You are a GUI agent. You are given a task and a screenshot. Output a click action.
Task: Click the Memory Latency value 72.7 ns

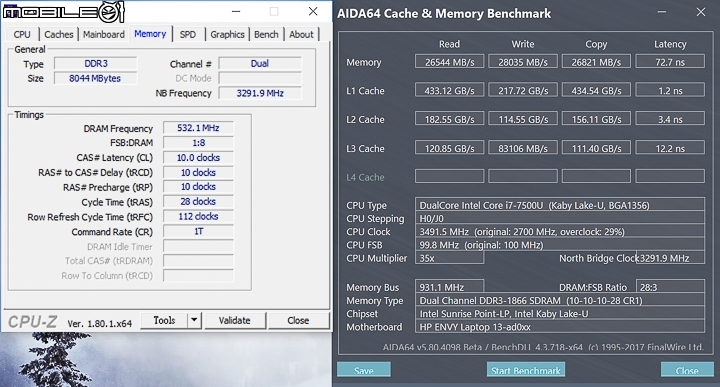(670, 62)
